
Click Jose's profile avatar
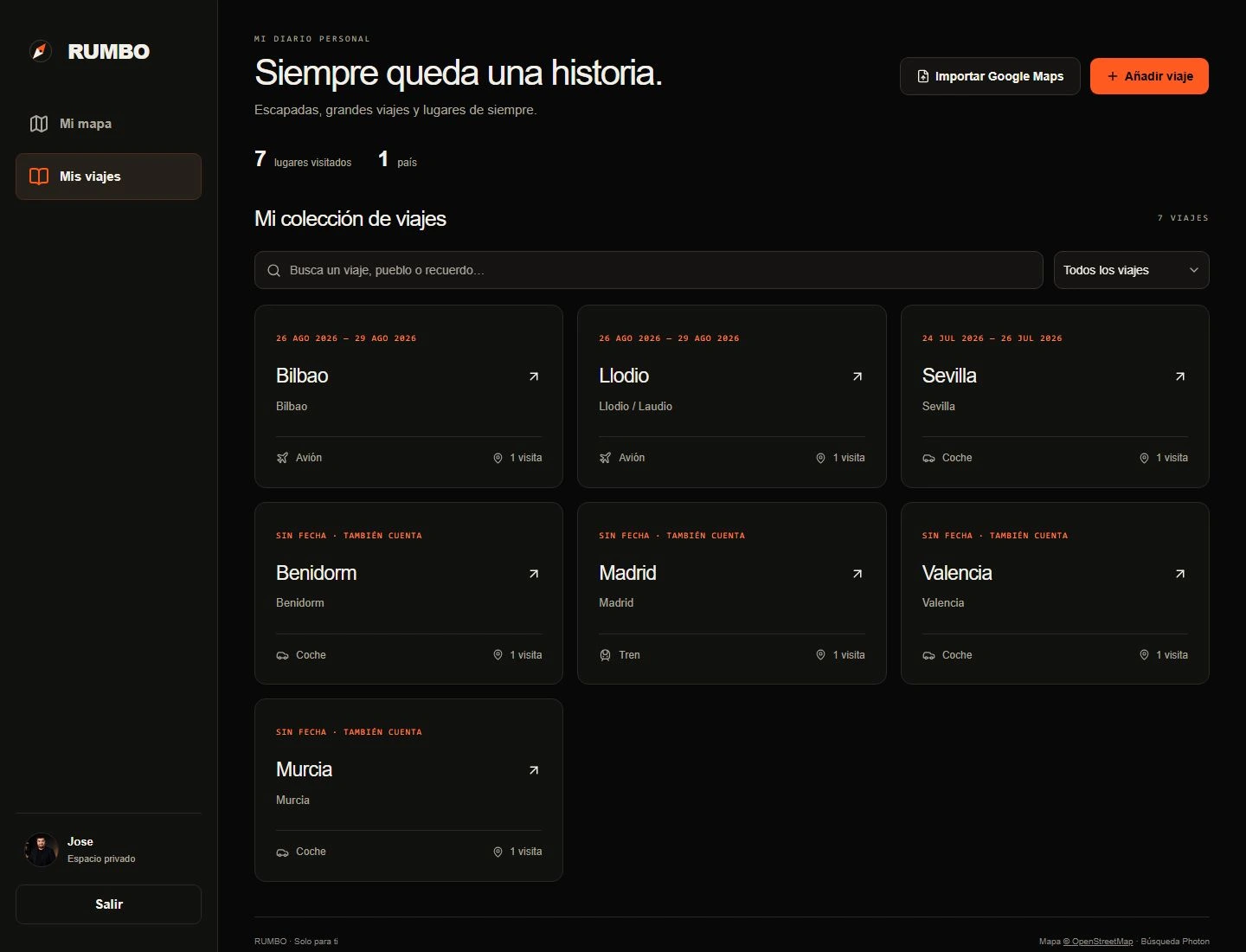pos(42,850)
